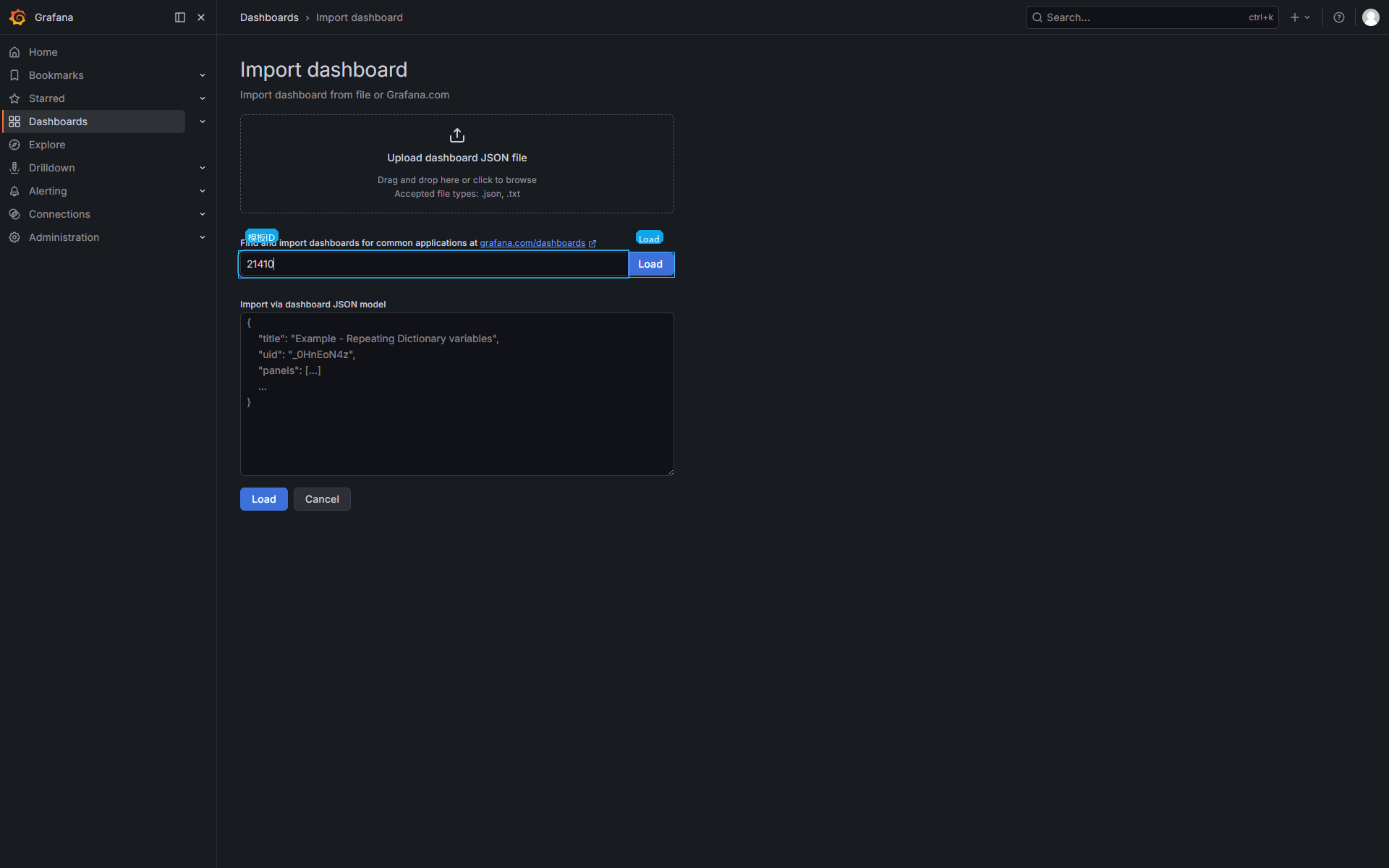This screenshot has width=1389, height=868.
Task: Focus the dashboard ID input with 21410
Action: click(x=434, y=264)
